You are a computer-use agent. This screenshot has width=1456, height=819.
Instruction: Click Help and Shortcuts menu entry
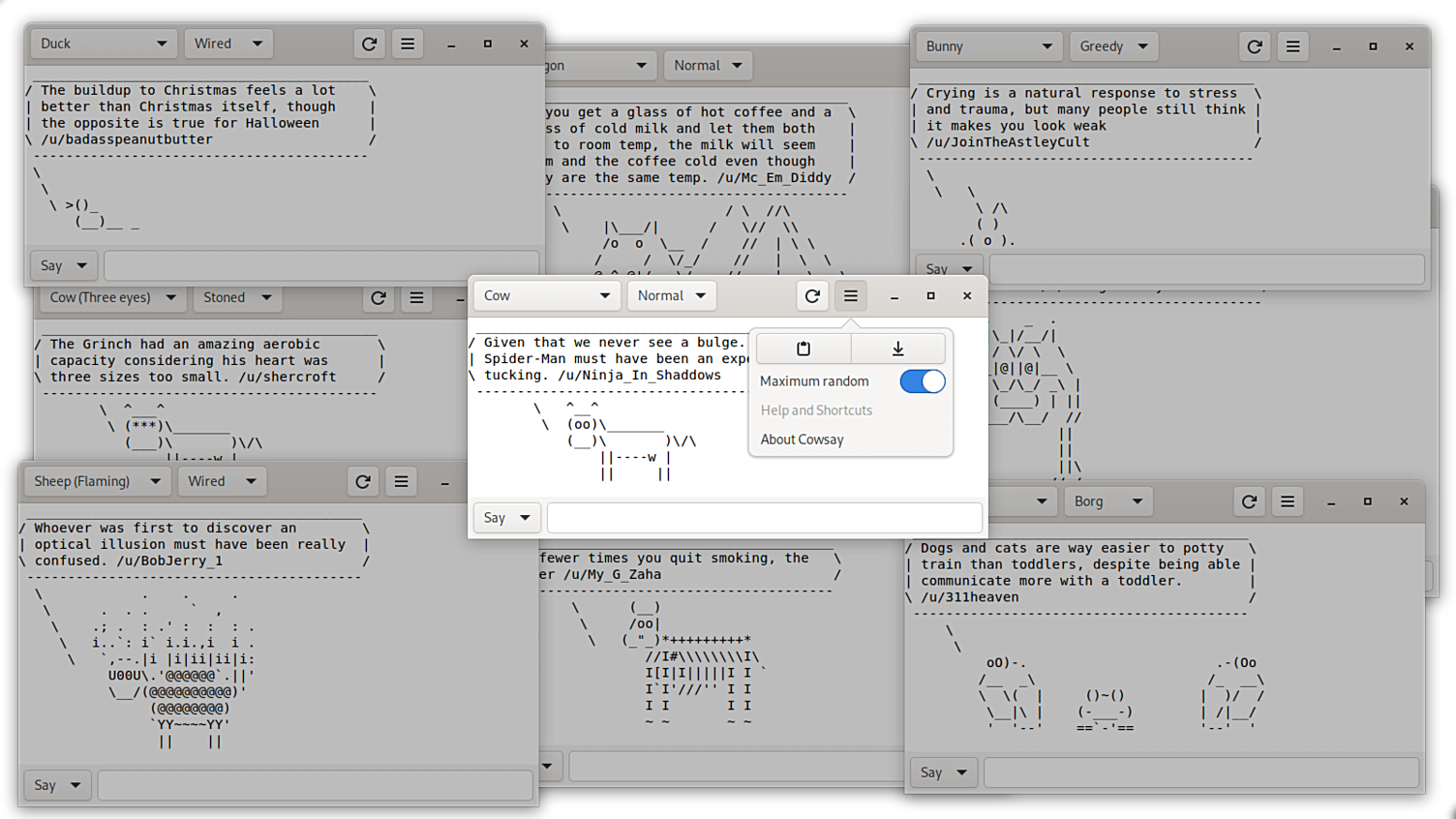click(816, 409)
